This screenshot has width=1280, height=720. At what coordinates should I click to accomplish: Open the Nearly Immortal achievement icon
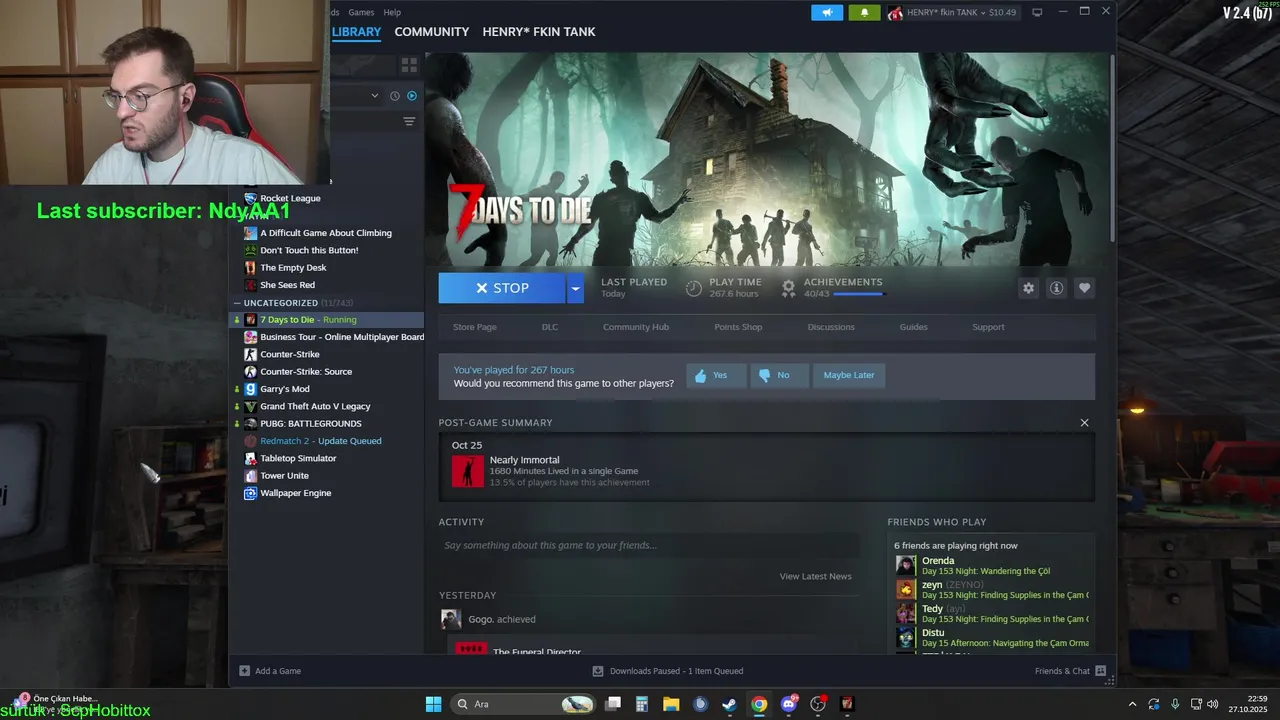468,471
